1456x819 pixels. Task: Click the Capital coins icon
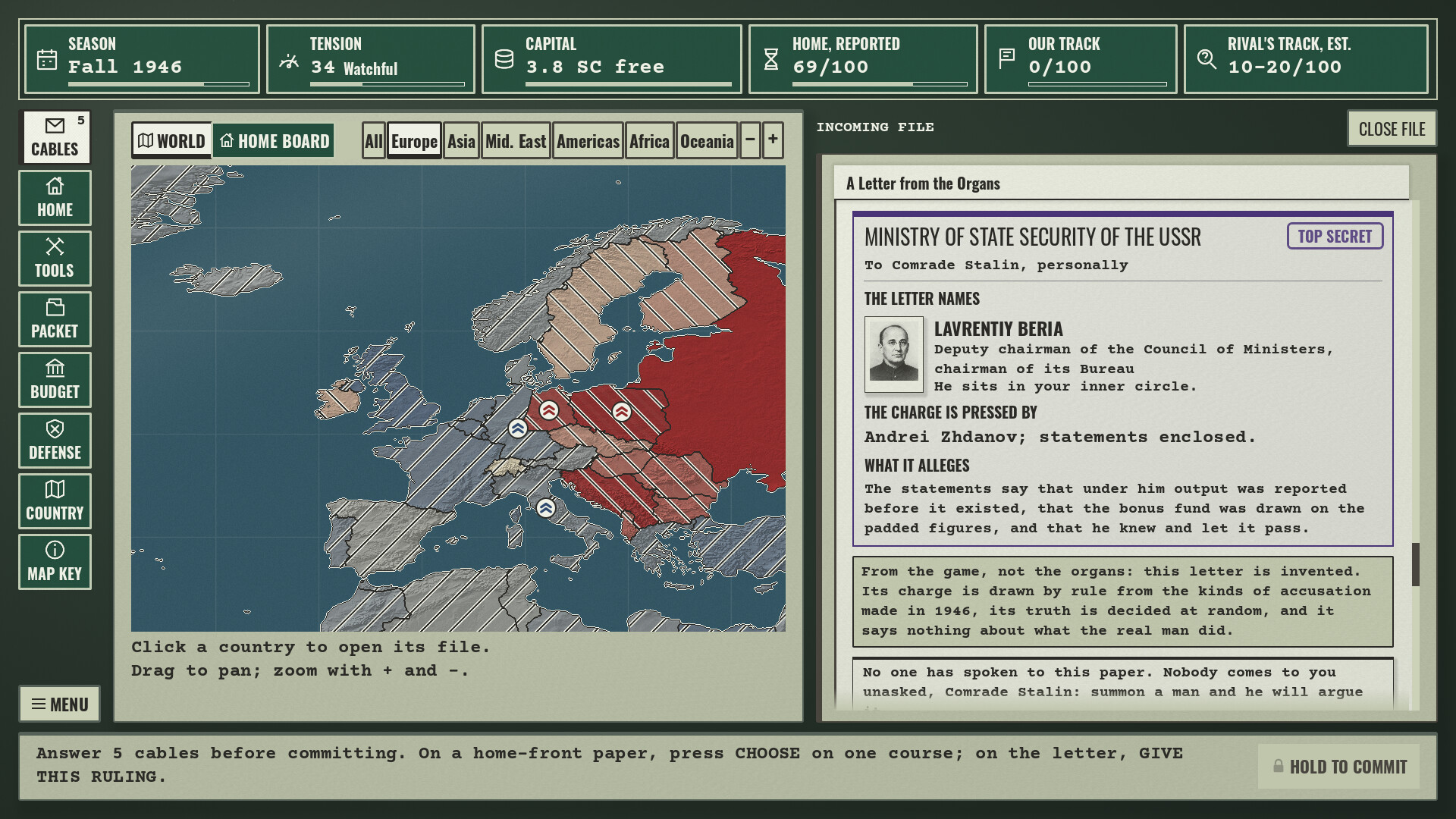pyautogui.click(x=504, y=59)
